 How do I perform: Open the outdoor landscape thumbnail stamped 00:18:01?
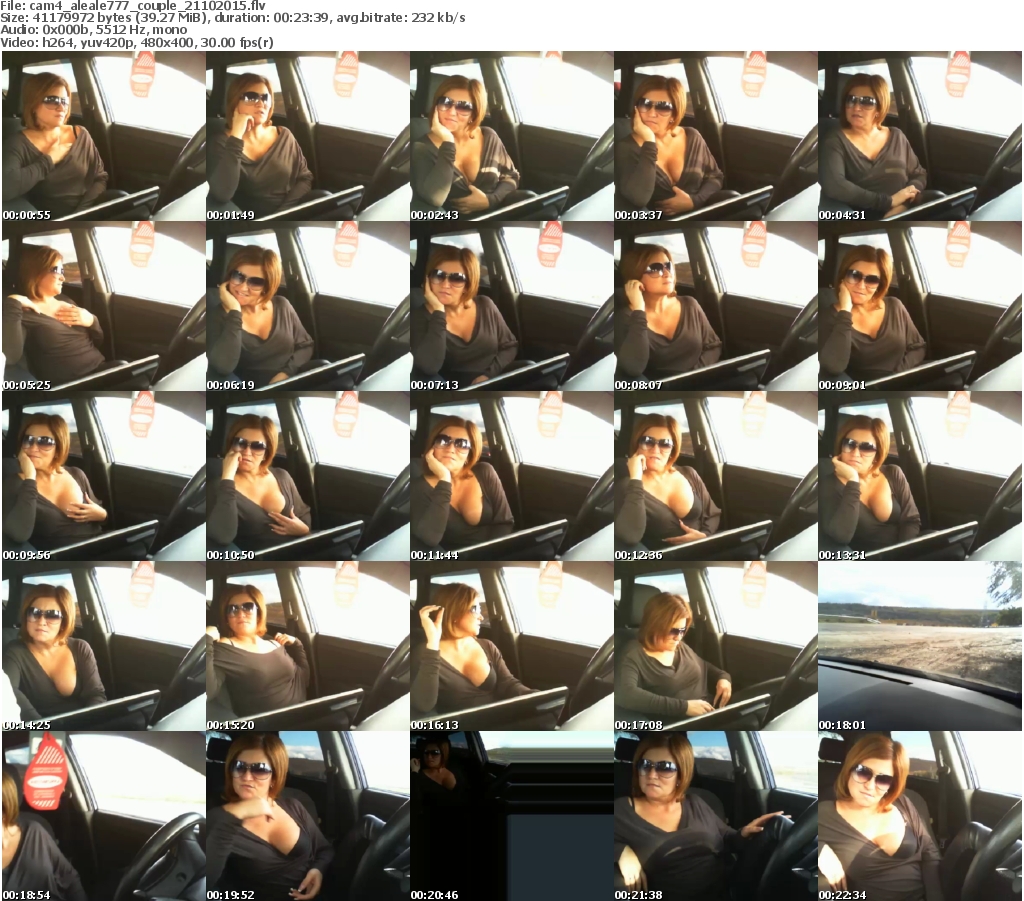tap(920, 646)
